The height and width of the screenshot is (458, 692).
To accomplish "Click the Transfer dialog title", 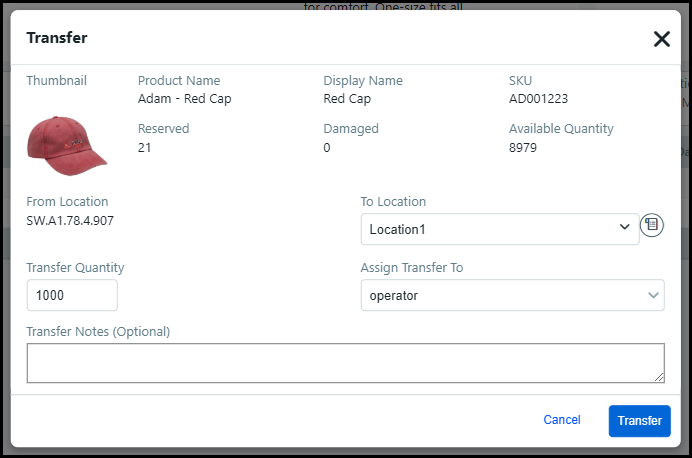I will 57,38.
